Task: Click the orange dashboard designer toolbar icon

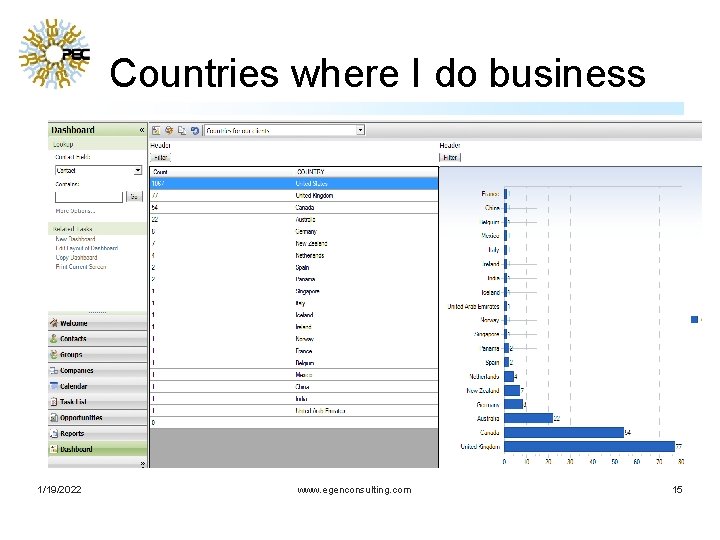Action: pos(169,130)
